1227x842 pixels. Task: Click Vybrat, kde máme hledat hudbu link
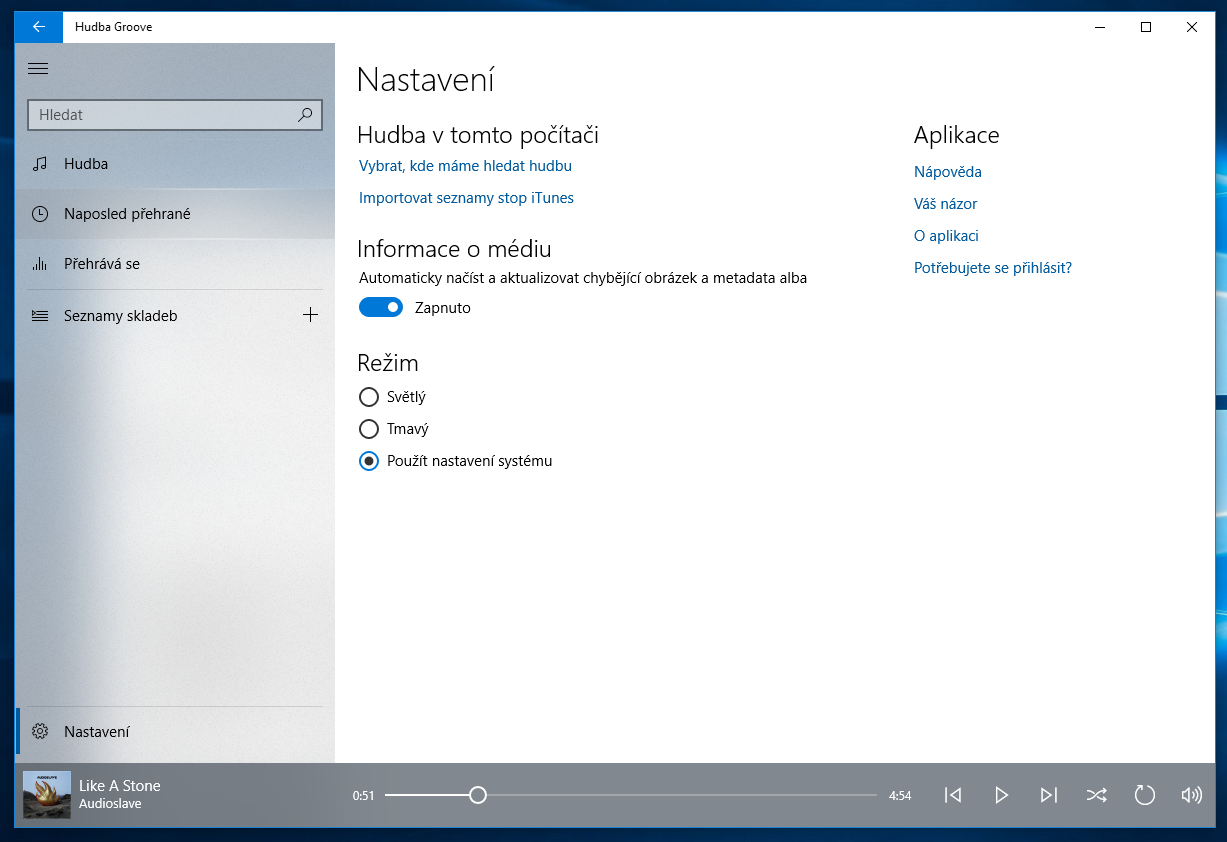465,166
